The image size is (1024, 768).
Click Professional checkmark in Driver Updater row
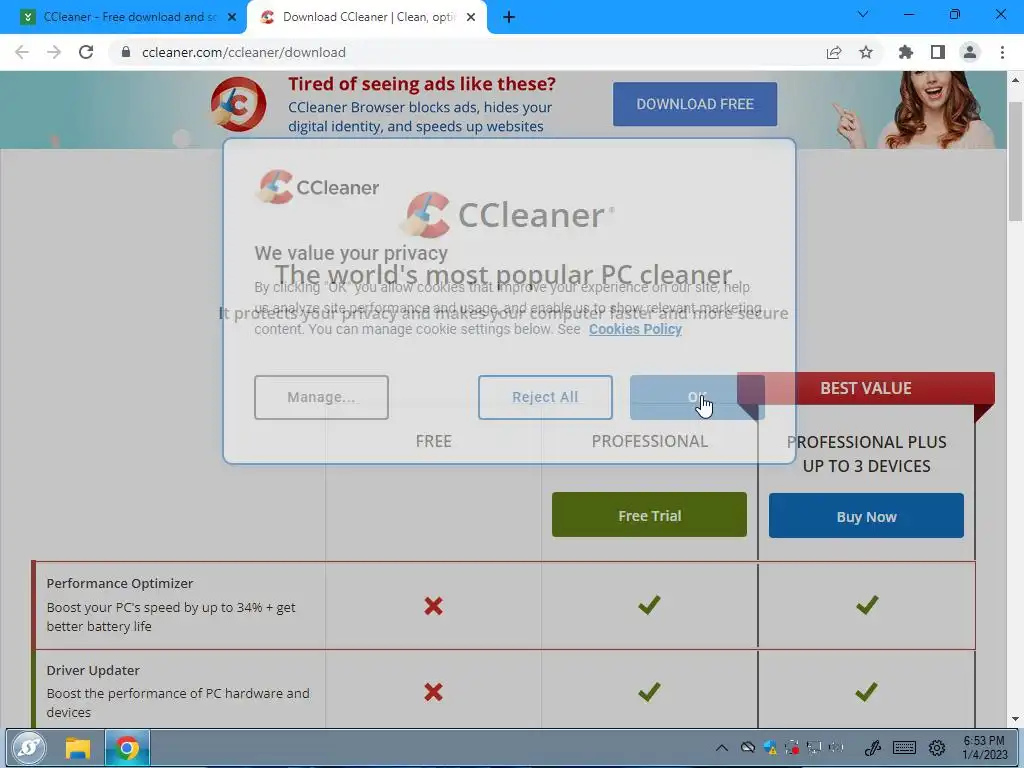point(649,691)
